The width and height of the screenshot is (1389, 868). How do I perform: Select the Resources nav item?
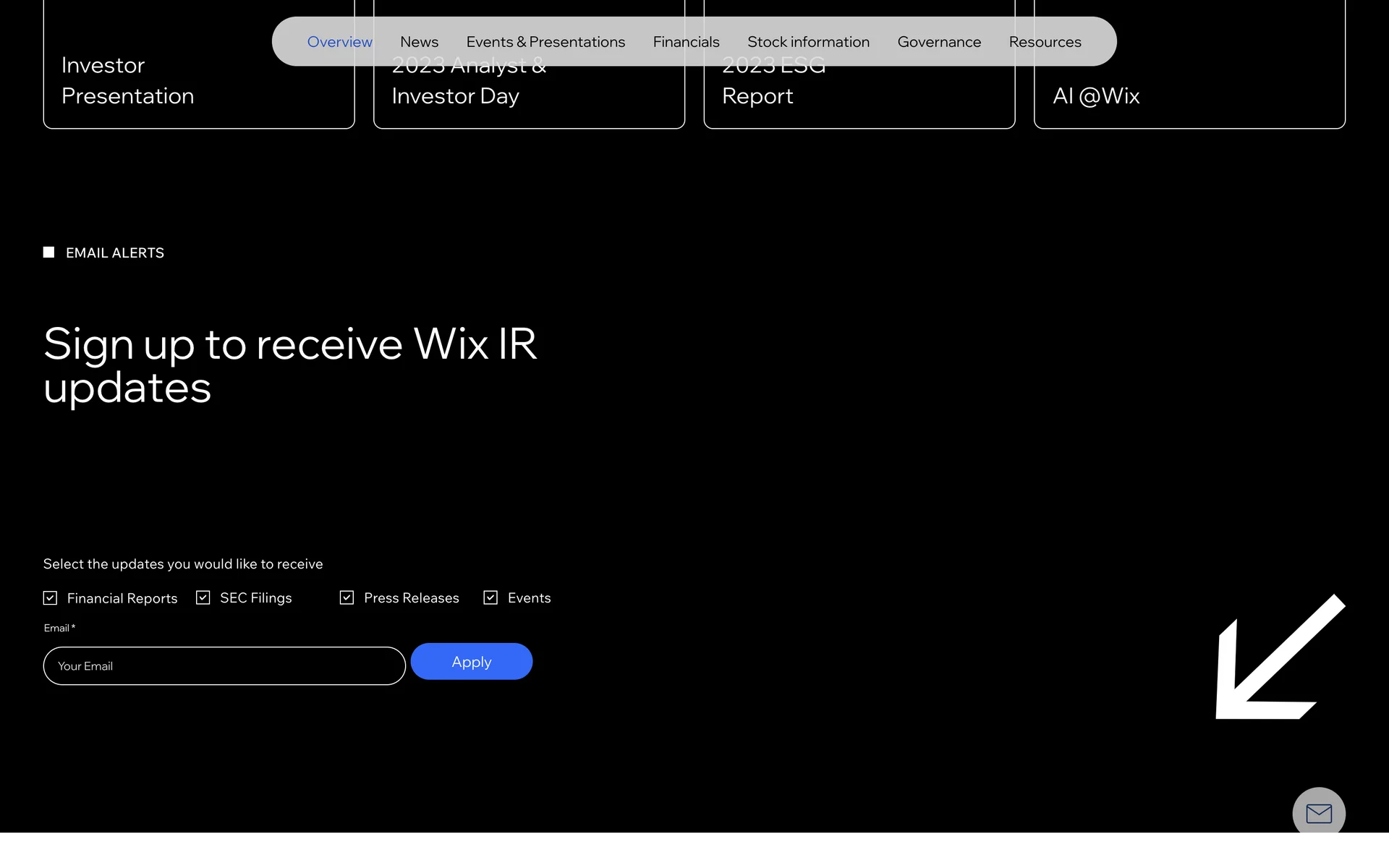tap(1045, 42)
